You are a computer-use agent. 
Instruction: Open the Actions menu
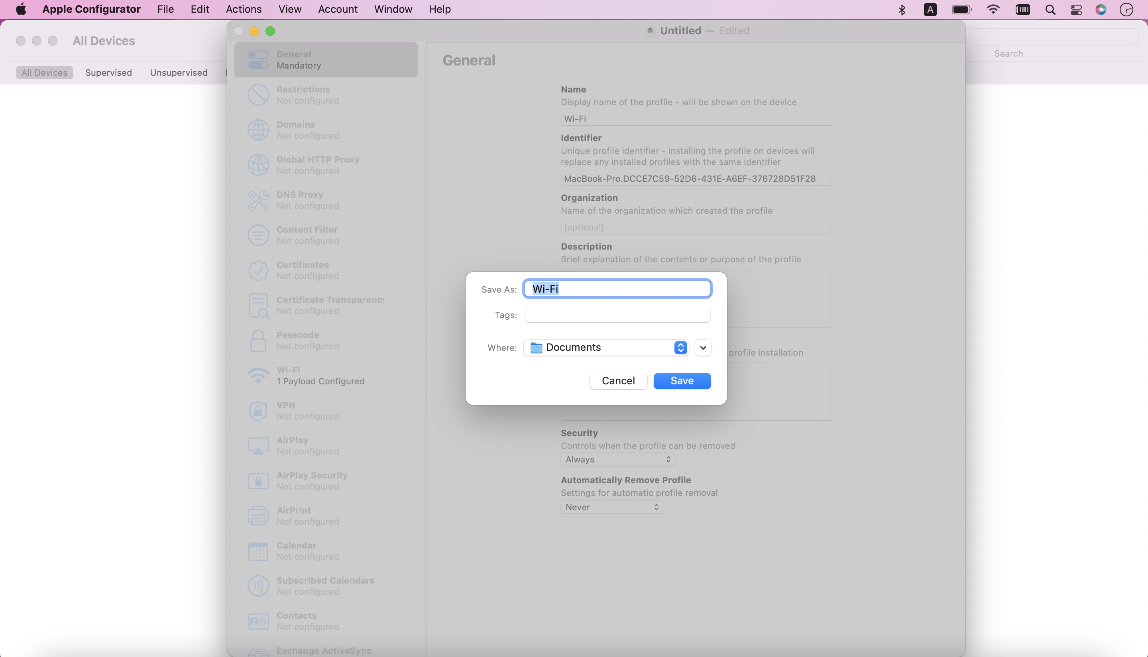244,10
